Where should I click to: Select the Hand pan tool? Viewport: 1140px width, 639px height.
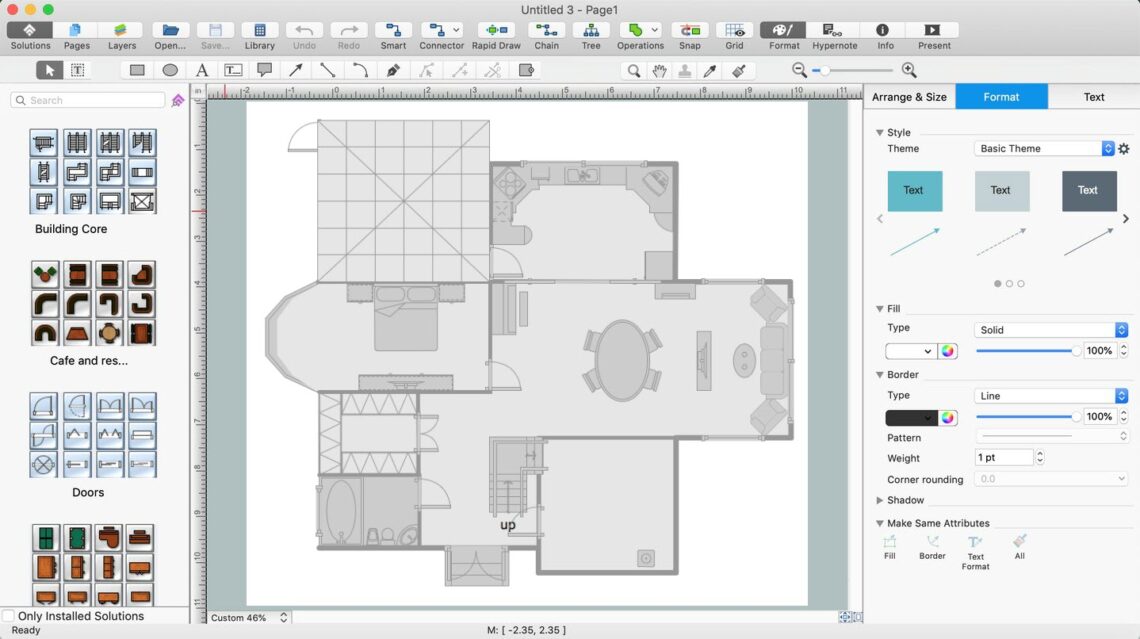click(659, 70)
